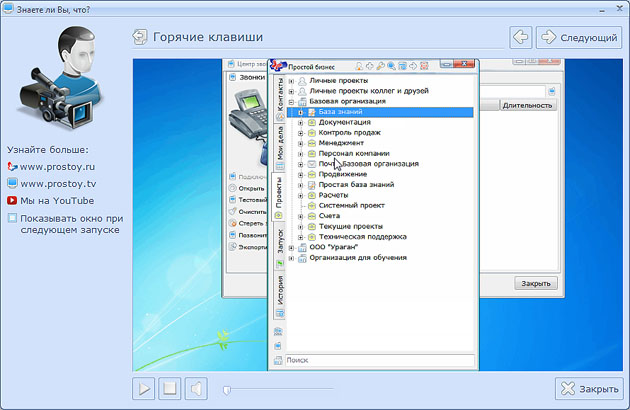Screen dimensions: 630x410
Task: Collapse the Базовая организация tree node
Action: click(291, 102)
